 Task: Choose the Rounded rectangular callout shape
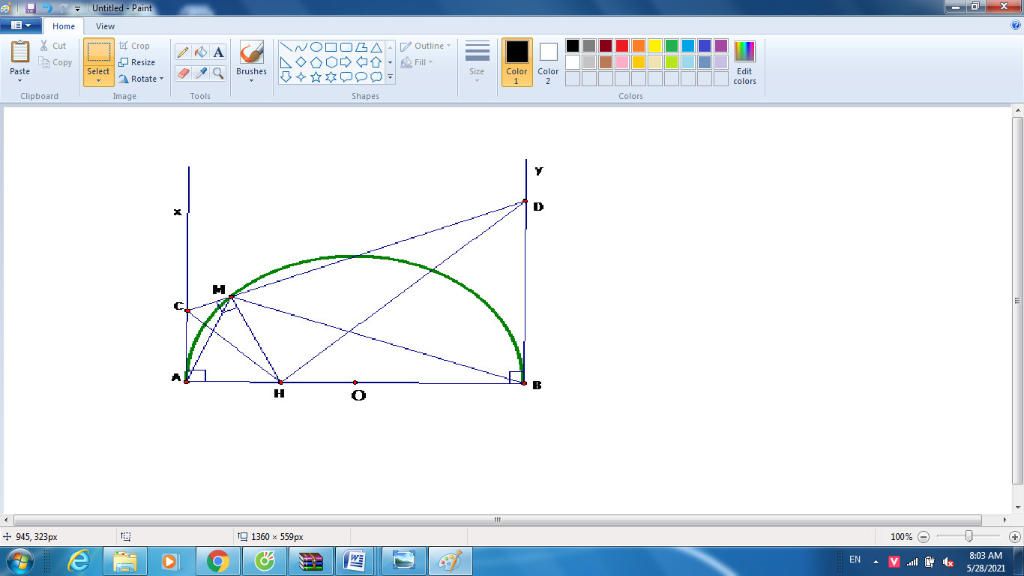345,77
